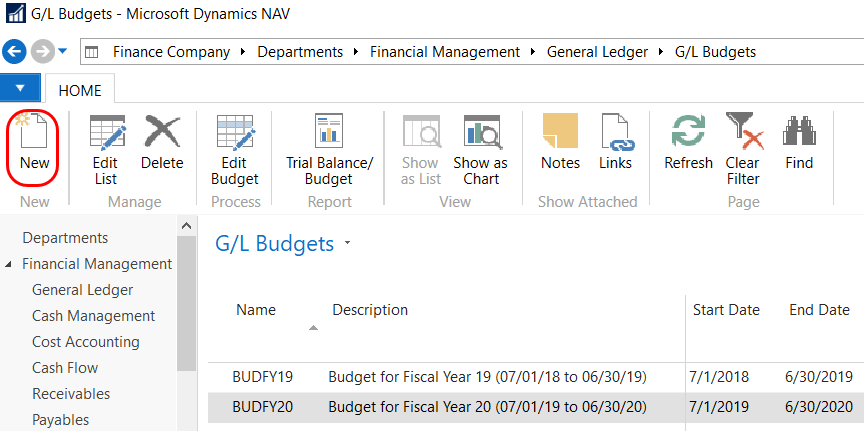Click the General Ledger breadcrumb link
This screenshot has width=864, height=431.
[597, 51]
